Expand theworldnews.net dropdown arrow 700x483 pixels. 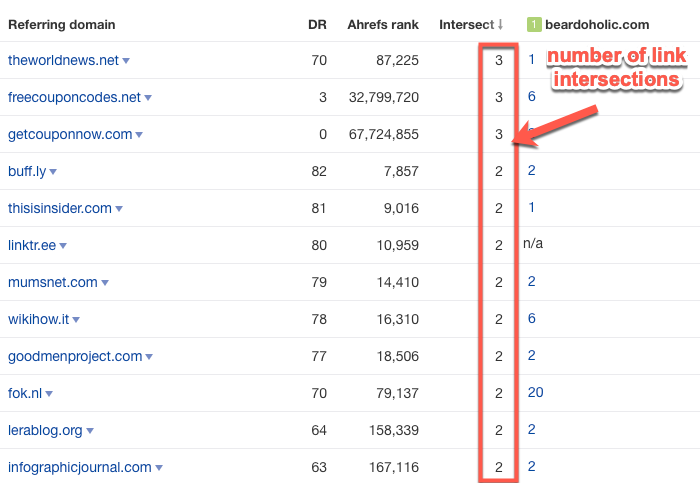[126, 61]
